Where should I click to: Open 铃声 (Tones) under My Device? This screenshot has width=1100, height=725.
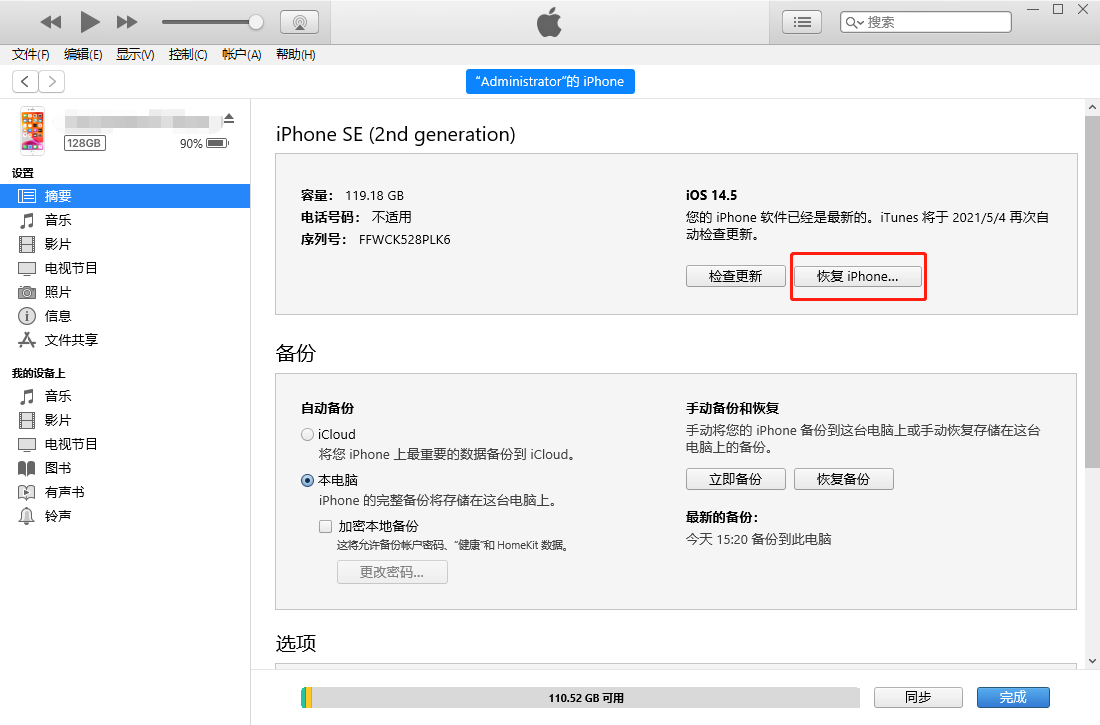click(58, 516)
